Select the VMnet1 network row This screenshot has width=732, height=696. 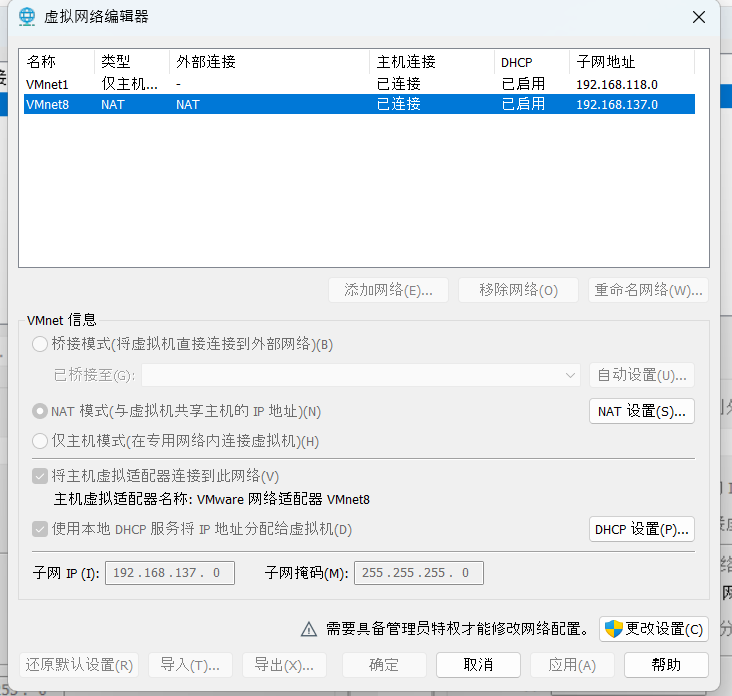click(359, 84)
